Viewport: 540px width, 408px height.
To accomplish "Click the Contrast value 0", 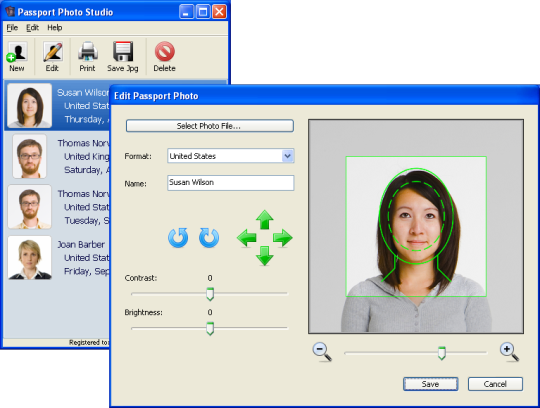I will click(x=210, y=278).
